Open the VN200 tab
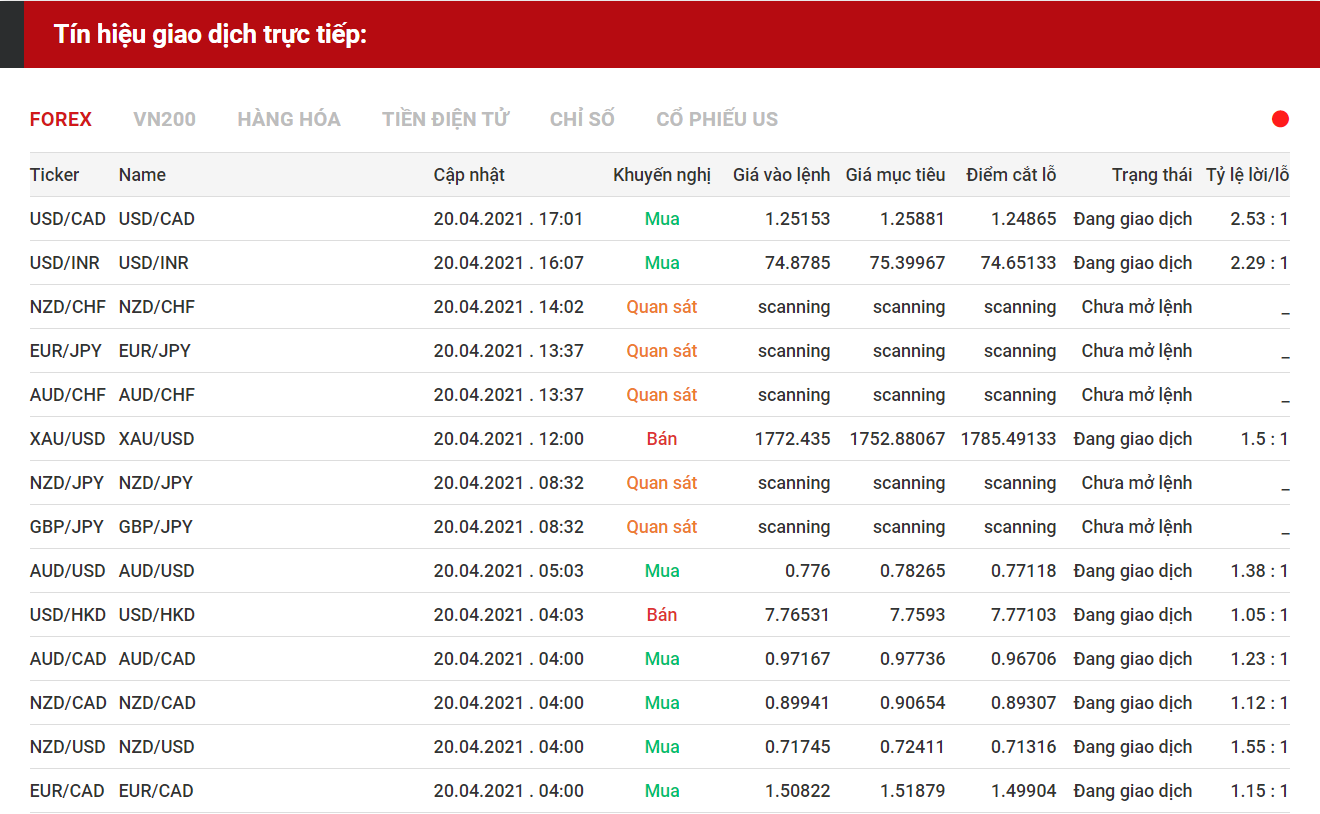This screenshot has width=1320, height=814. click(x=165, y=119)
